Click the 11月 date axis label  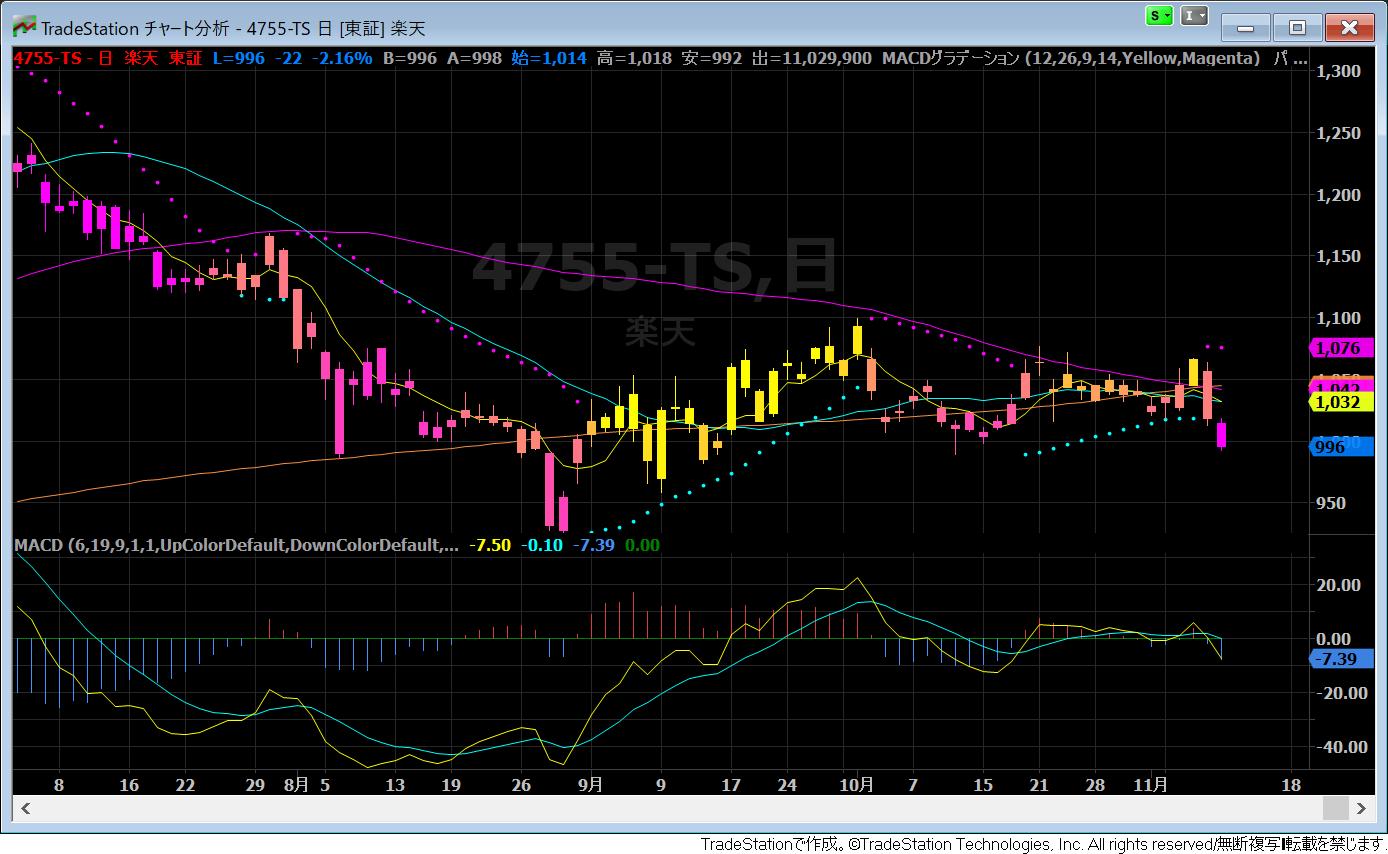coord(1150,785)
